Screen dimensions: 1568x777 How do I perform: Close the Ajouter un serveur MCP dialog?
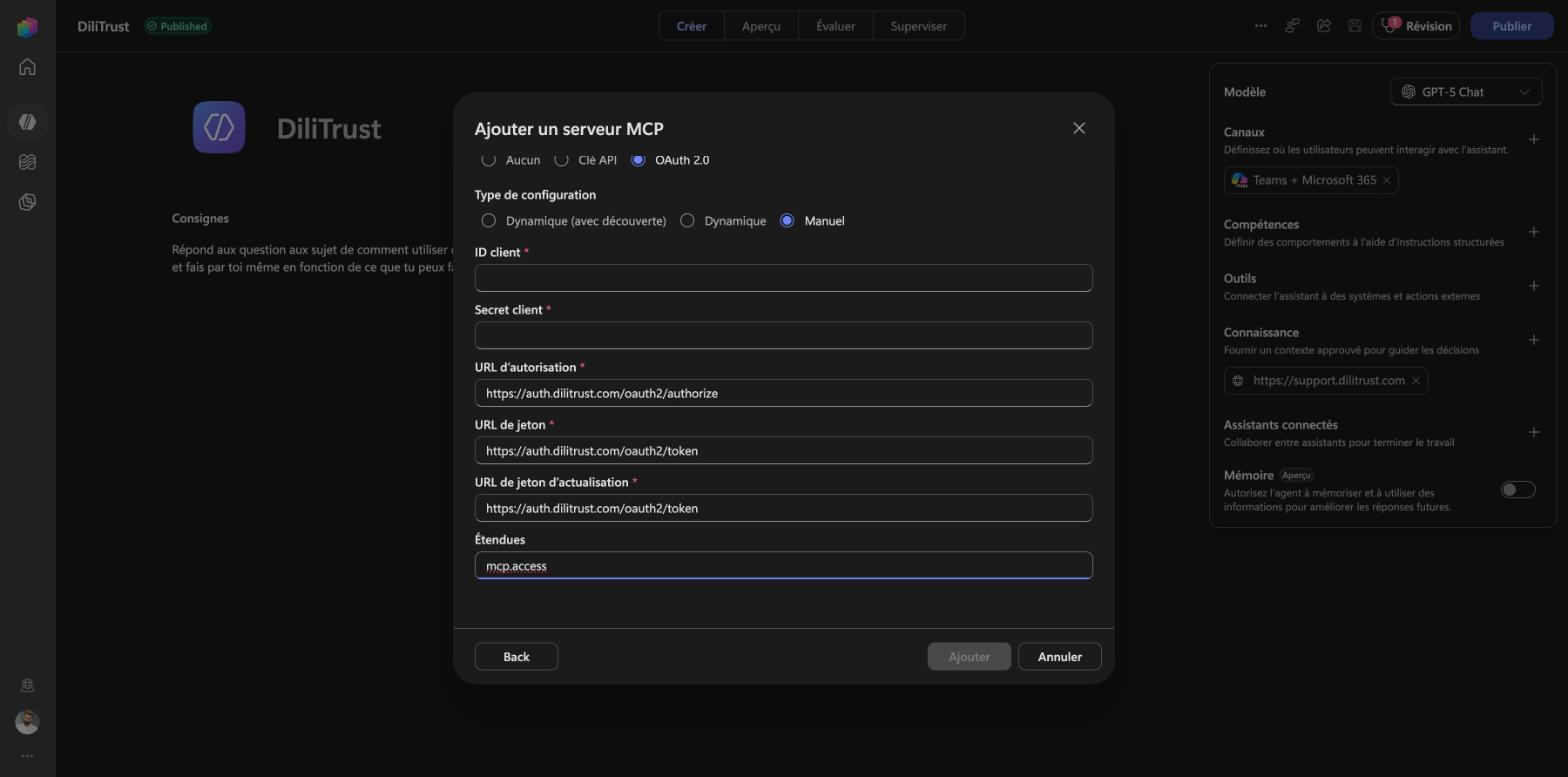pos(1079,128)
